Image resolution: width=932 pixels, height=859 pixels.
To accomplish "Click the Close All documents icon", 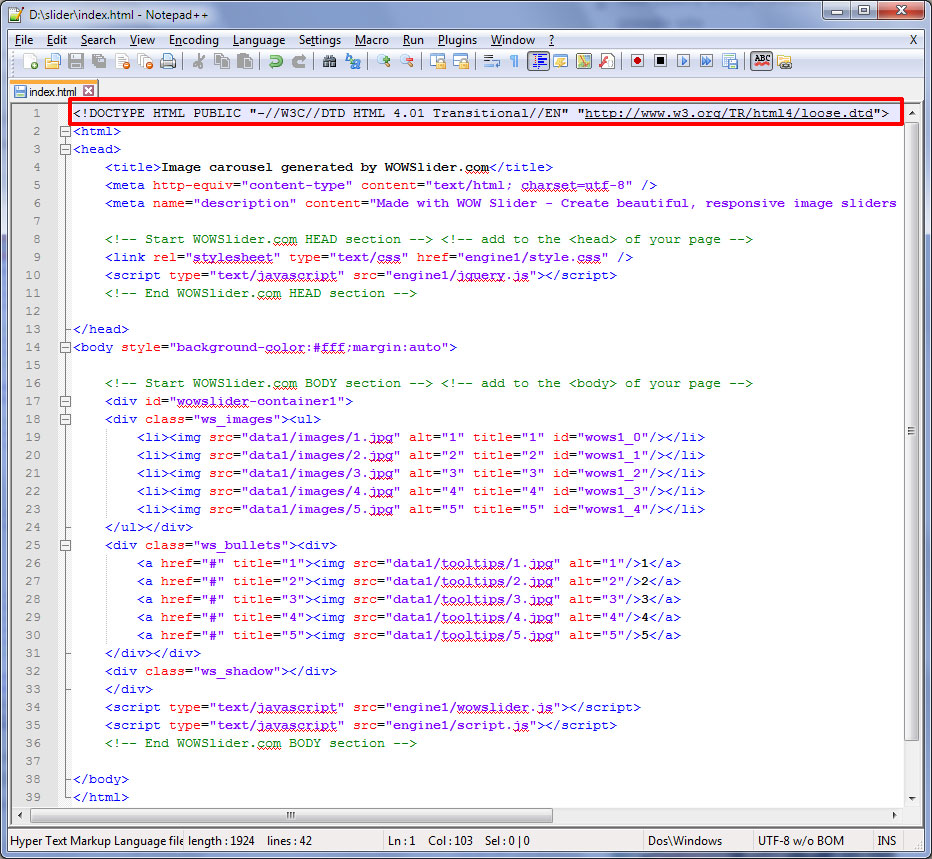I will (x=145, y=61).
